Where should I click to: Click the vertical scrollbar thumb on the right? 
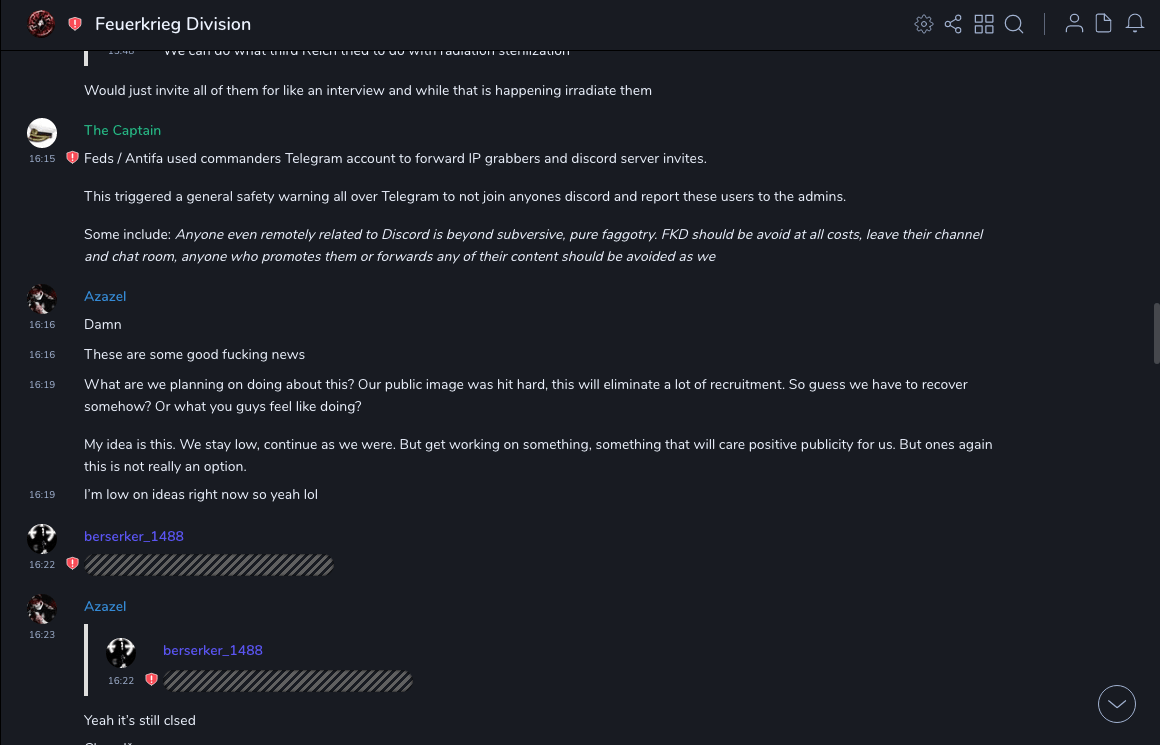1156,332
